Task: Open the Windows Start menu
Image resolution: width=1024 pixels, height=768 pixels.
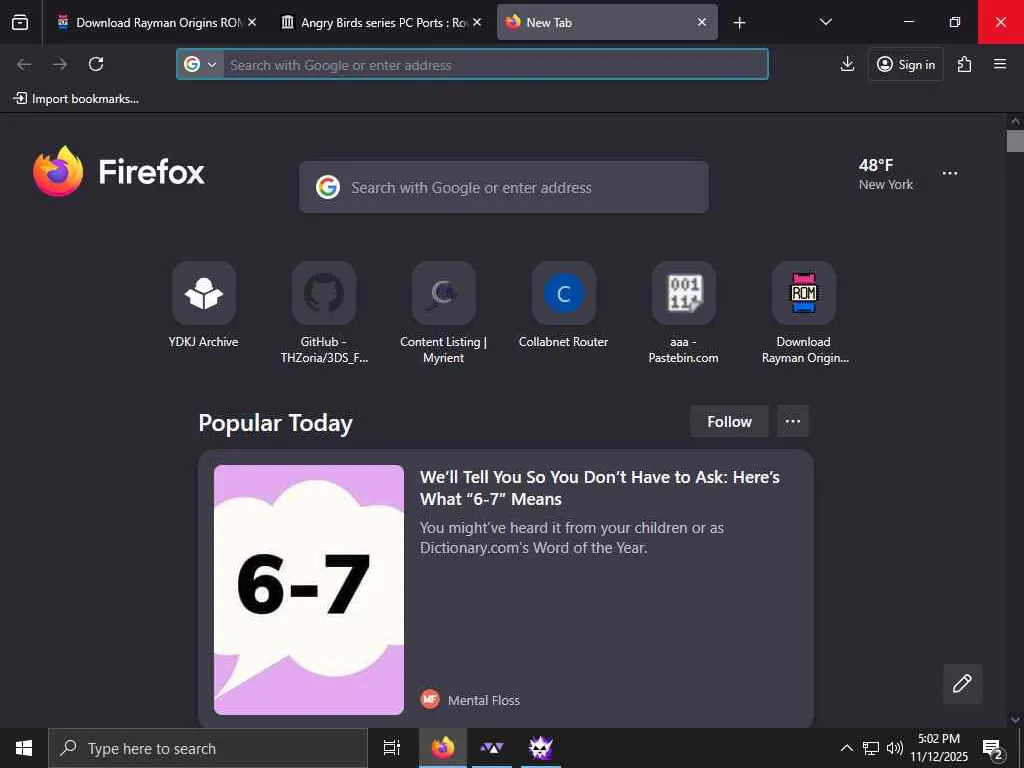Action: [x=24, y=748]
